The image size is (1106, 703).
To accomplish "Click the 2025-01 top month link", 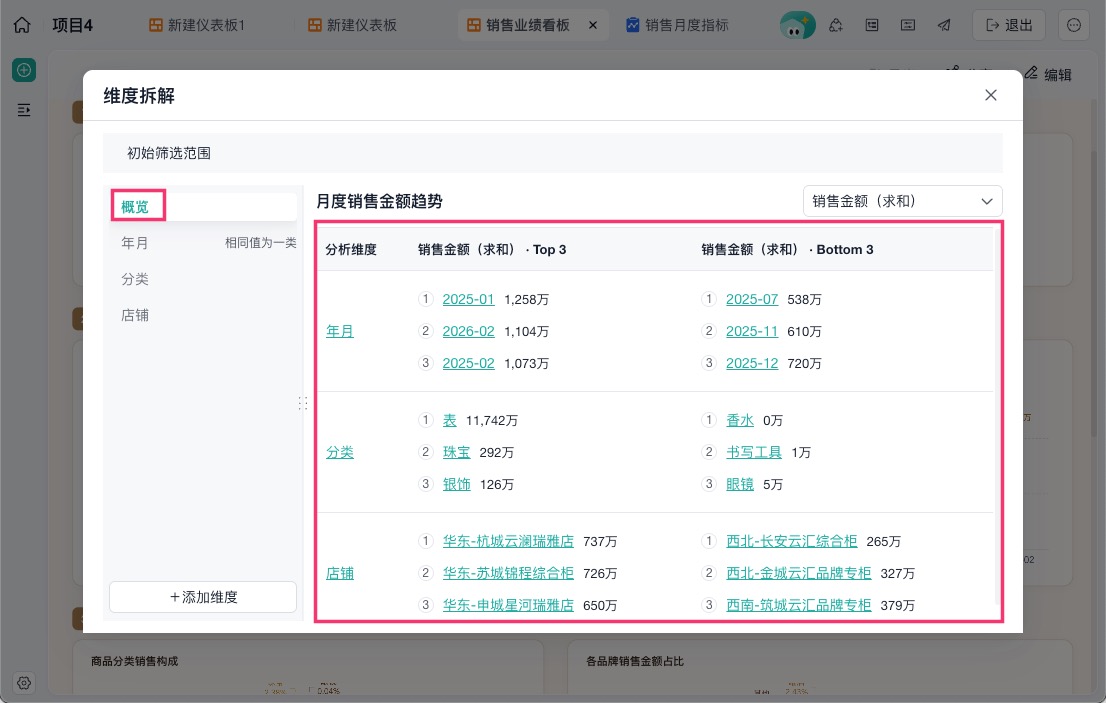I will (x=468, y=300).
